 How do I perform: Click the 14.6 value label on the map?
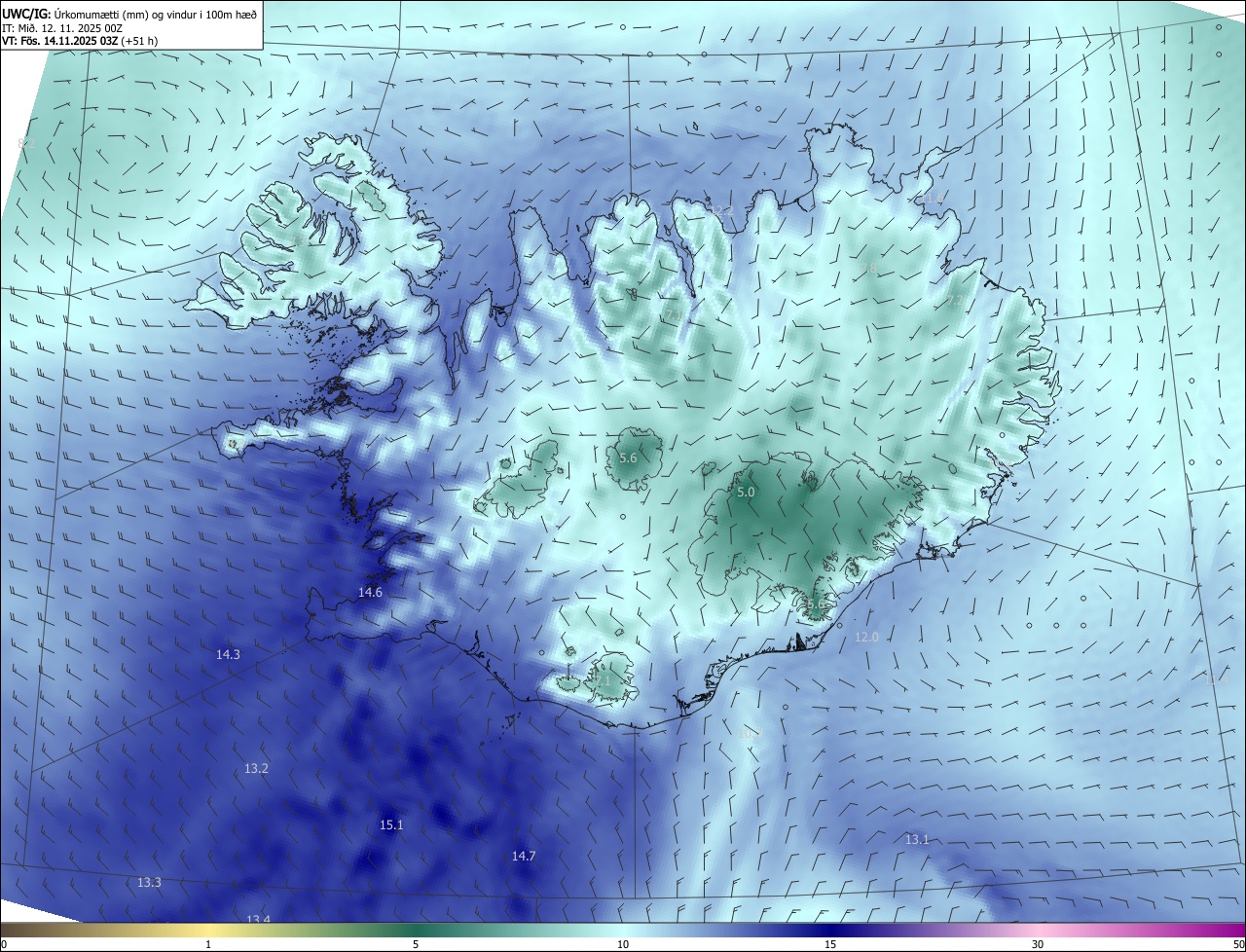tap(370, 592)
